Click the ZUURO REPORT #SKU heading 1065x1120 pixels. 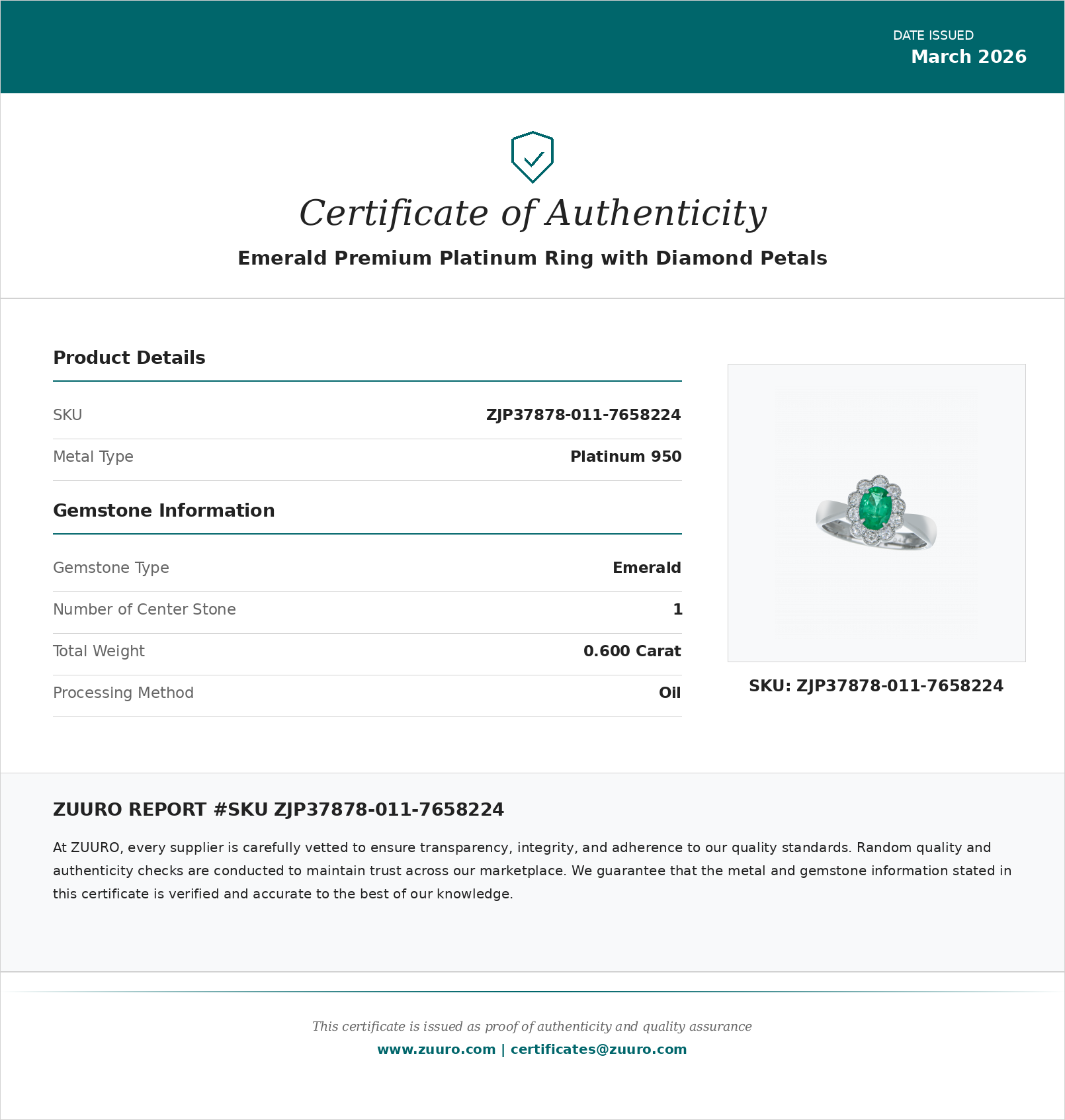[278, 809]
